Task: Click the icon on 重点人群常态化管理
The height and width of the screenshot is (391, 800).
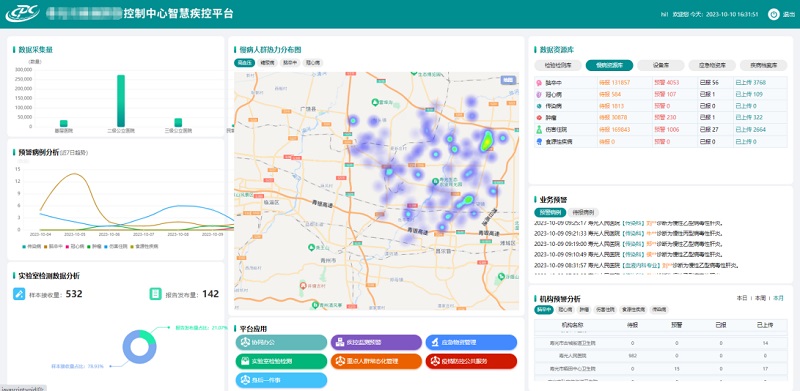Action: pos(340,361)
